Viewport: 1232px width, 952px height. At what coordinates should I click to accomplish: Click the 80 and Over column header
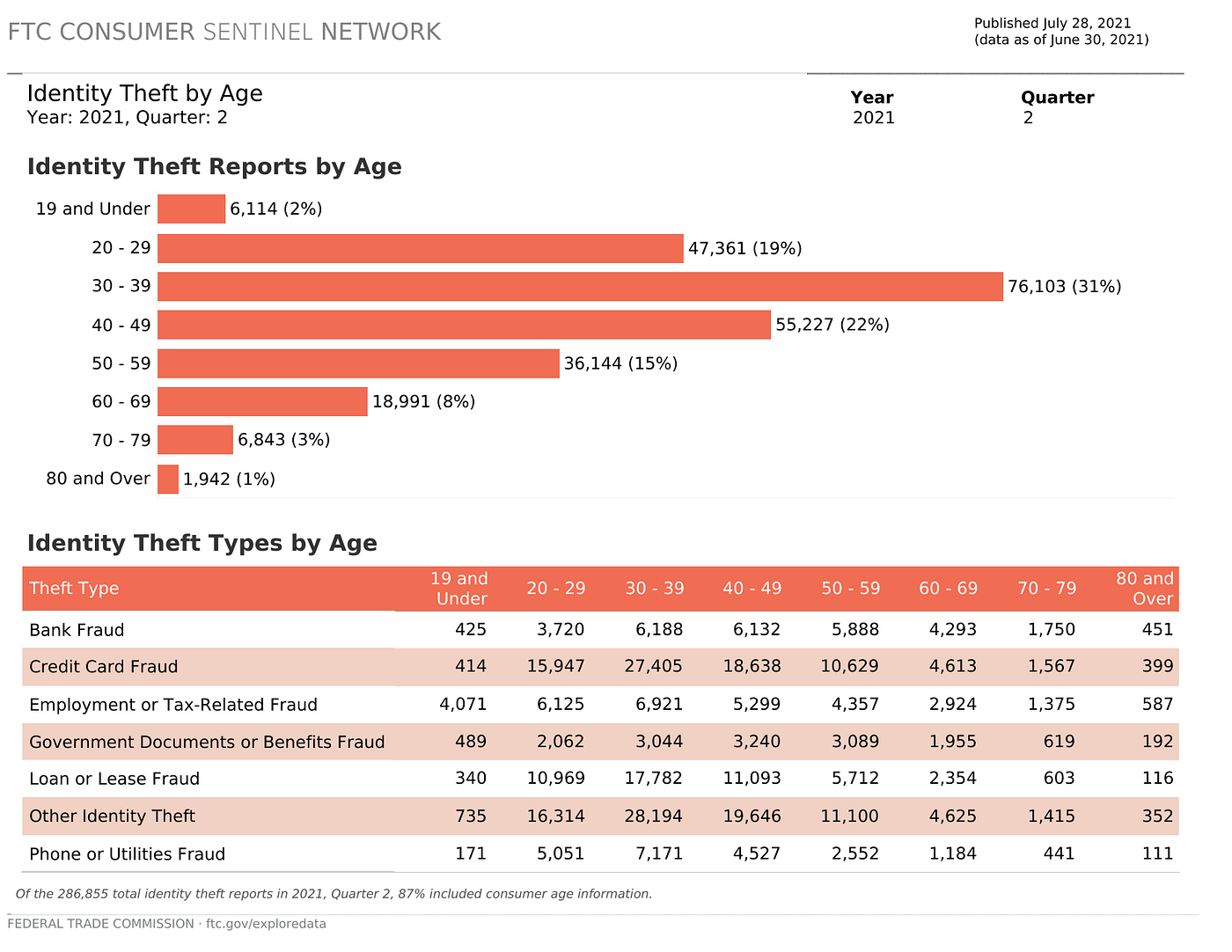click(x=1146, y=589)
